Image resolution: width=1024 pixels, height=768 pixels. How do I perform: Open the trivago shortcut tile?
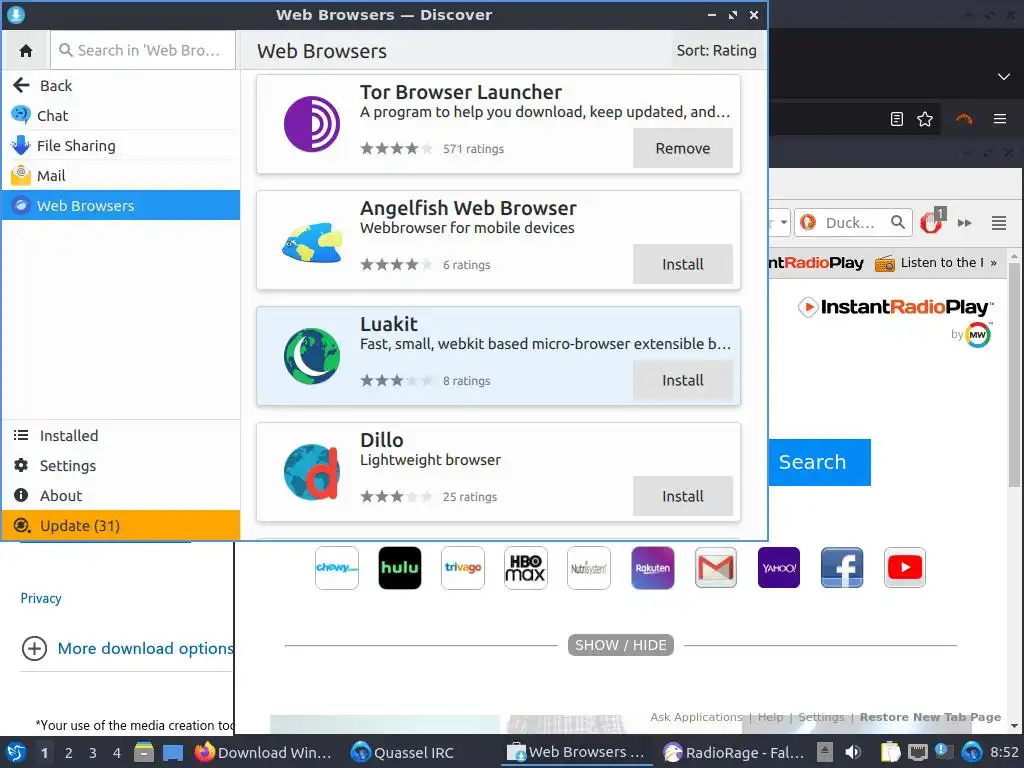click(x=463, y=568)
